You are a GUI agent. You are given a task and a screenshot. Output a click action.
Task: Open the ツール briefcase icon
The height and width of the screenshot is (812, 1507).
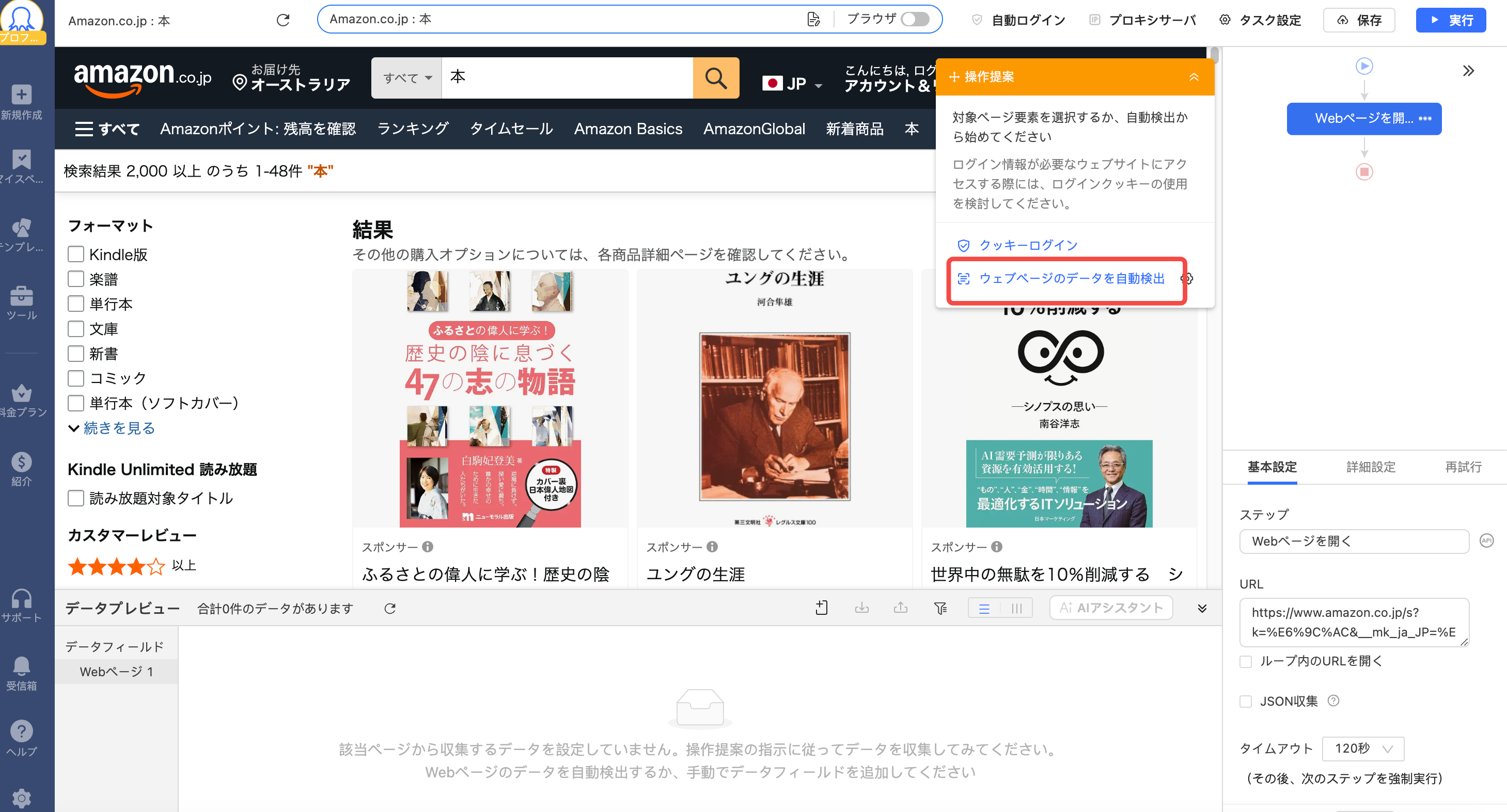pyautogui.click(x=22, y=295)
